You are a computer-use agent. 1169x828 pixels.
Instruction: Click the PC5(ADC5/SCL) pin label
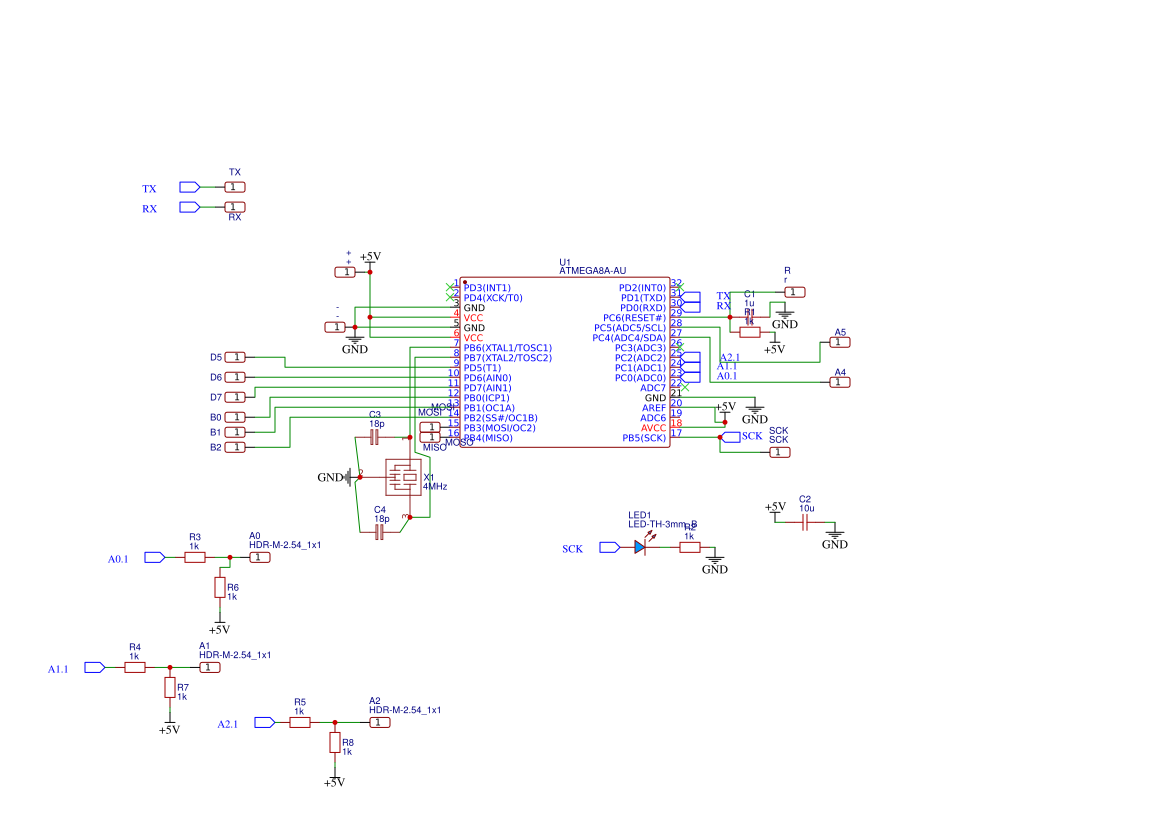coord(630,328)
